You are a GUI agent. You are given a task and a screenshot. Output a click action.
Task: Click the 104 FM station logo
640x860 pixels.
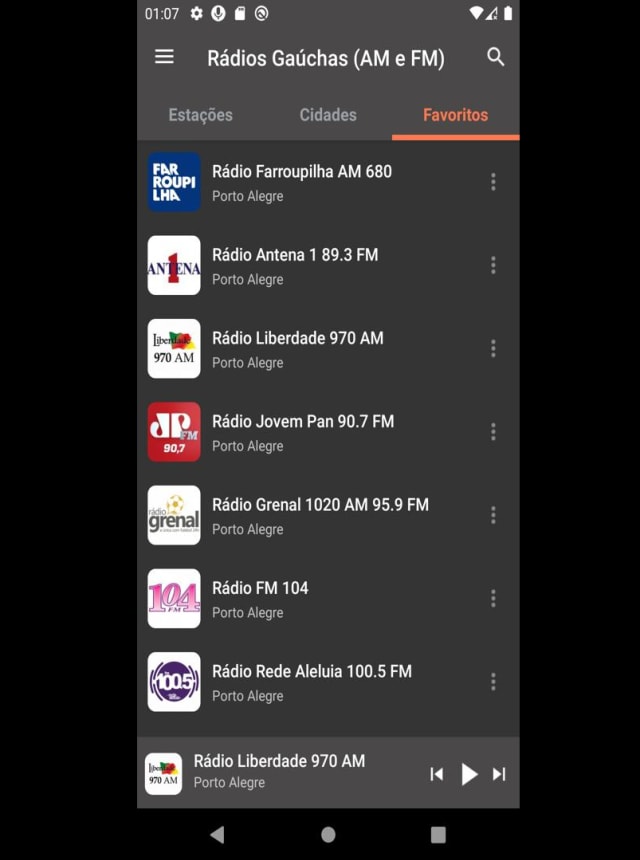tap(174, 599)
